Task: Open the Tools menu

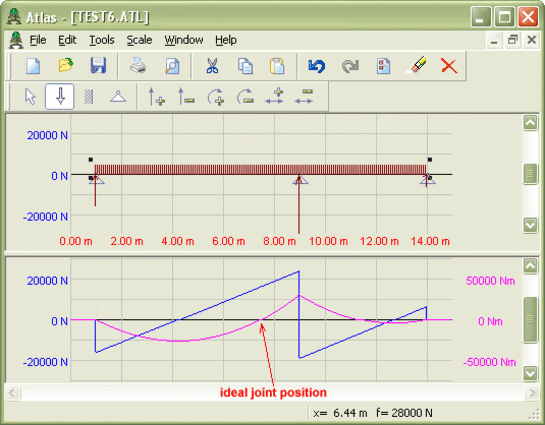Action: coord(101,40)
